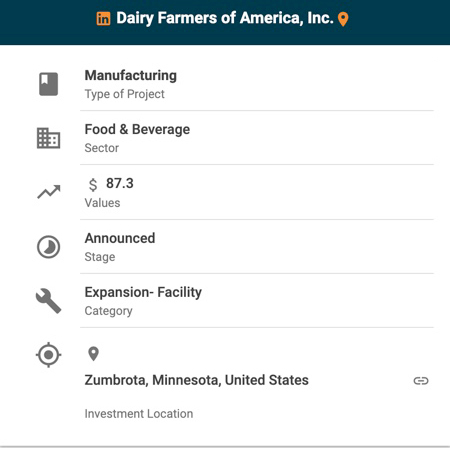Click the Type of Project book icon
The height and width of the screenshot is (449, 450).
[49, 84]
